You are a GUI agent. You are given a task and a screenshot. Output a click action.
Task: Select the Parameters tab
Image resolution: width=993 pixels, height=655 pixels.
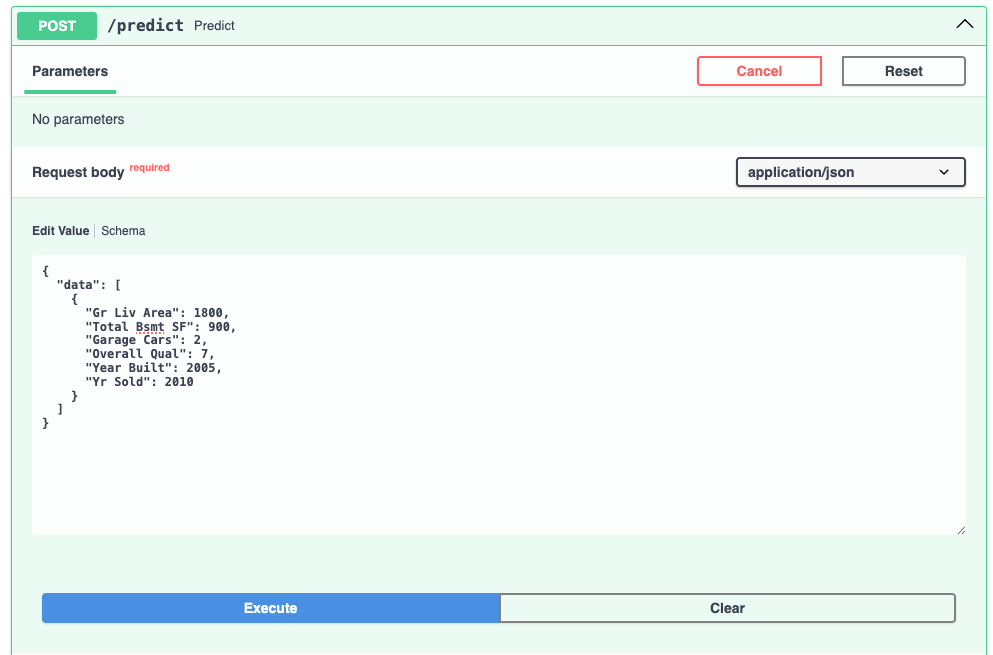(70, 71)
